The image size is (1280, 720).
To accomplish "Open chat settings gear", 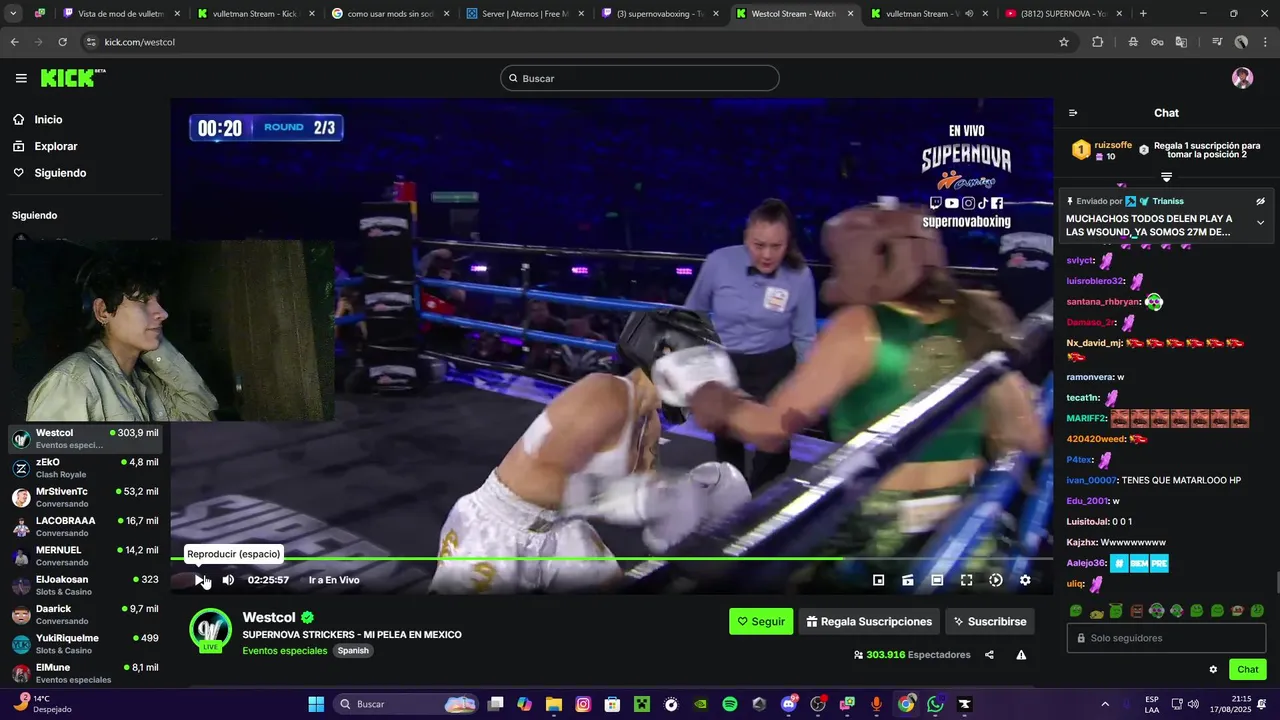I will click(1213, 670).
